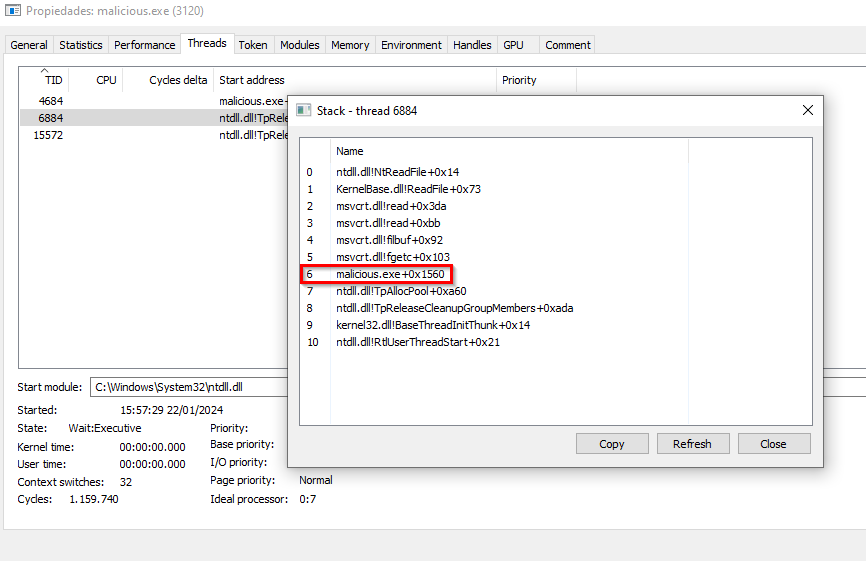Open the Modules tab

(300, 45)
